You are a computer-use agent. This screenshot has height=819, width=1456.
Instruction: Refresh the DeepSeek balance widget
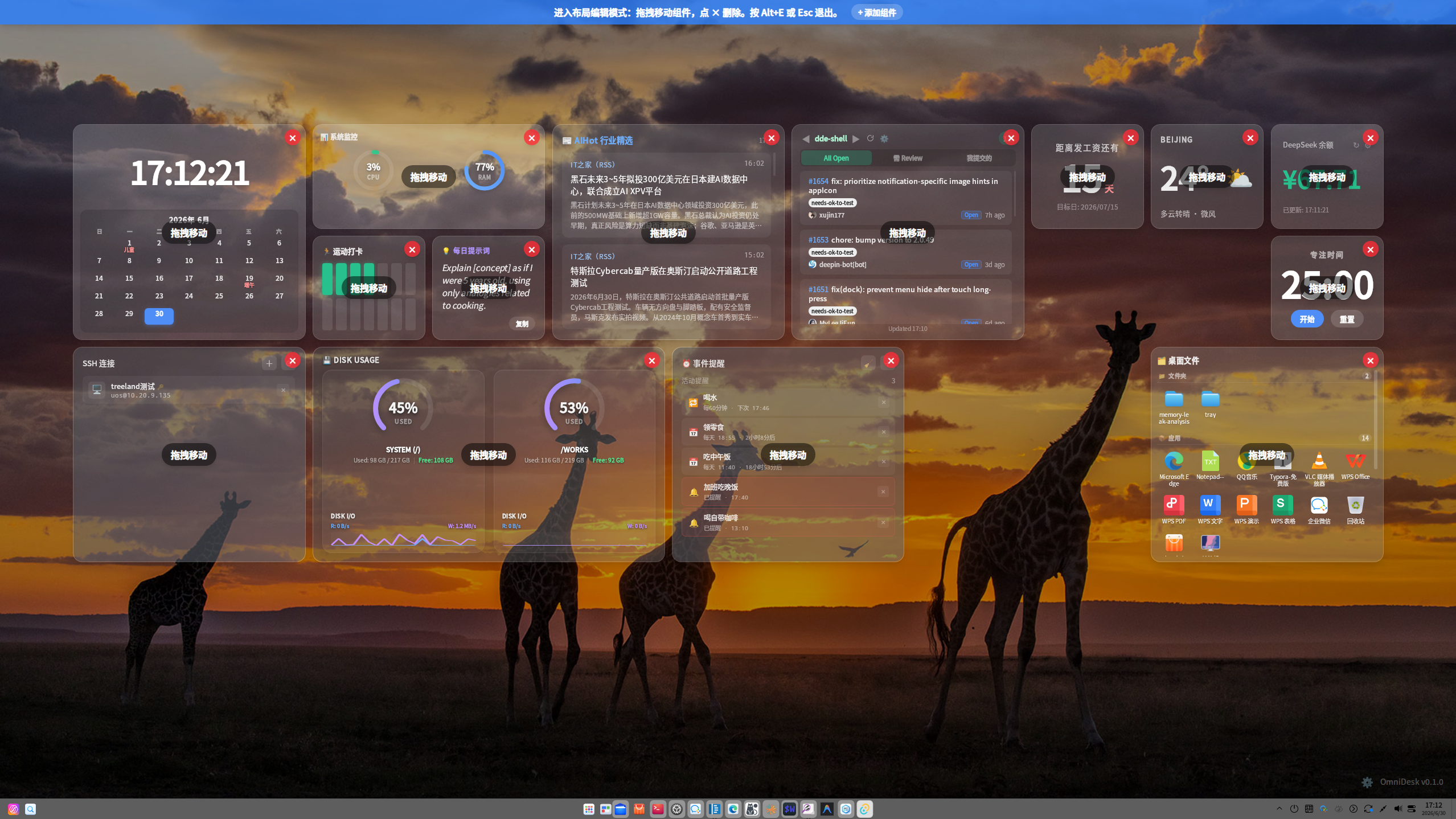click(1356, 145)
